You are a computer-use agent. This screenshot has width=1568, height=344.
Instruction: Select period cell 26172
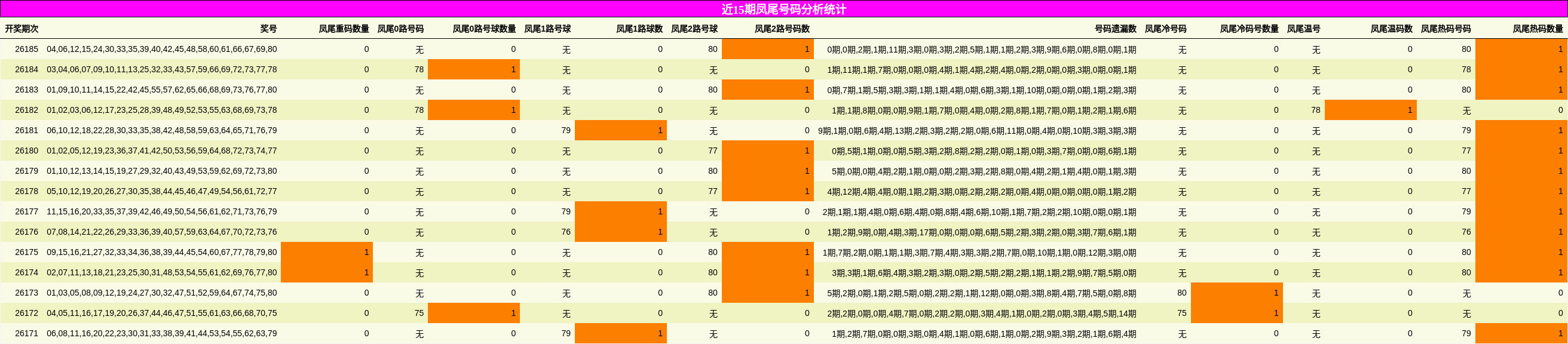(27, 313)
